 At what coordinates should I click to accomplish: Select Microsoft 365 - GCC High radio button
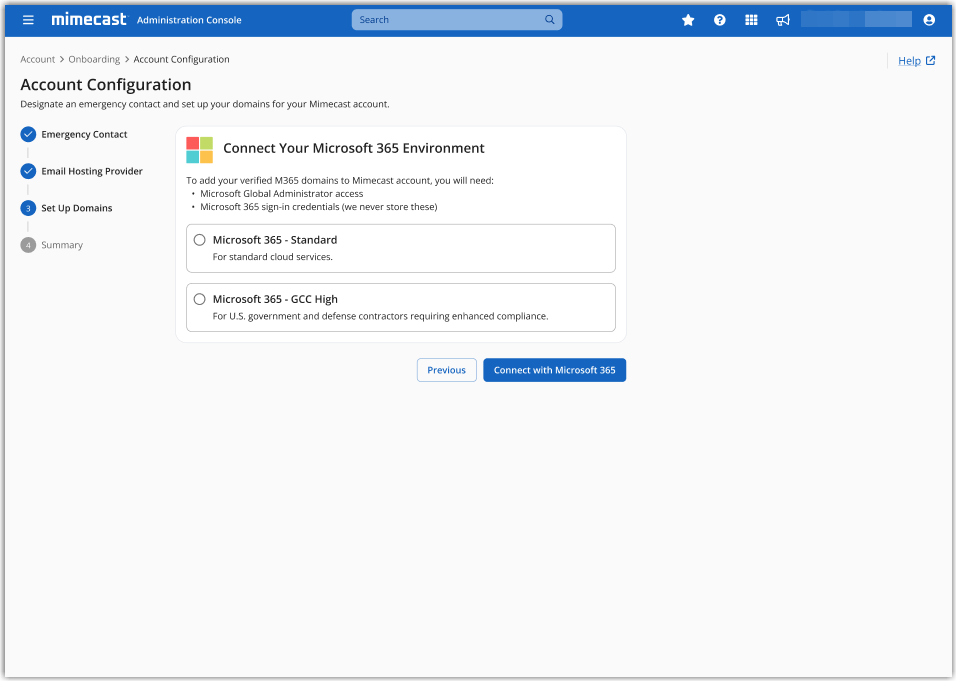[x=200, y=299]
